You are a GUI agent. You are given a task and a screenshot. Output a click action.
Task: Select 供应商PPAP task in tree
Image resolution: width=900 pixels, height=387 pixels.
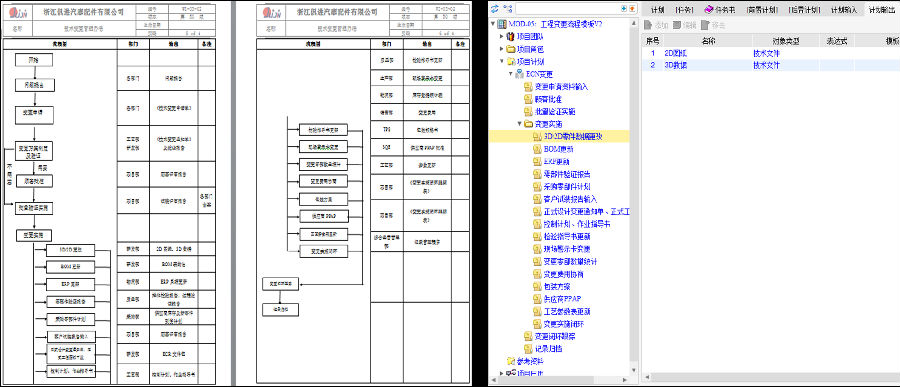tap(561, 299)
